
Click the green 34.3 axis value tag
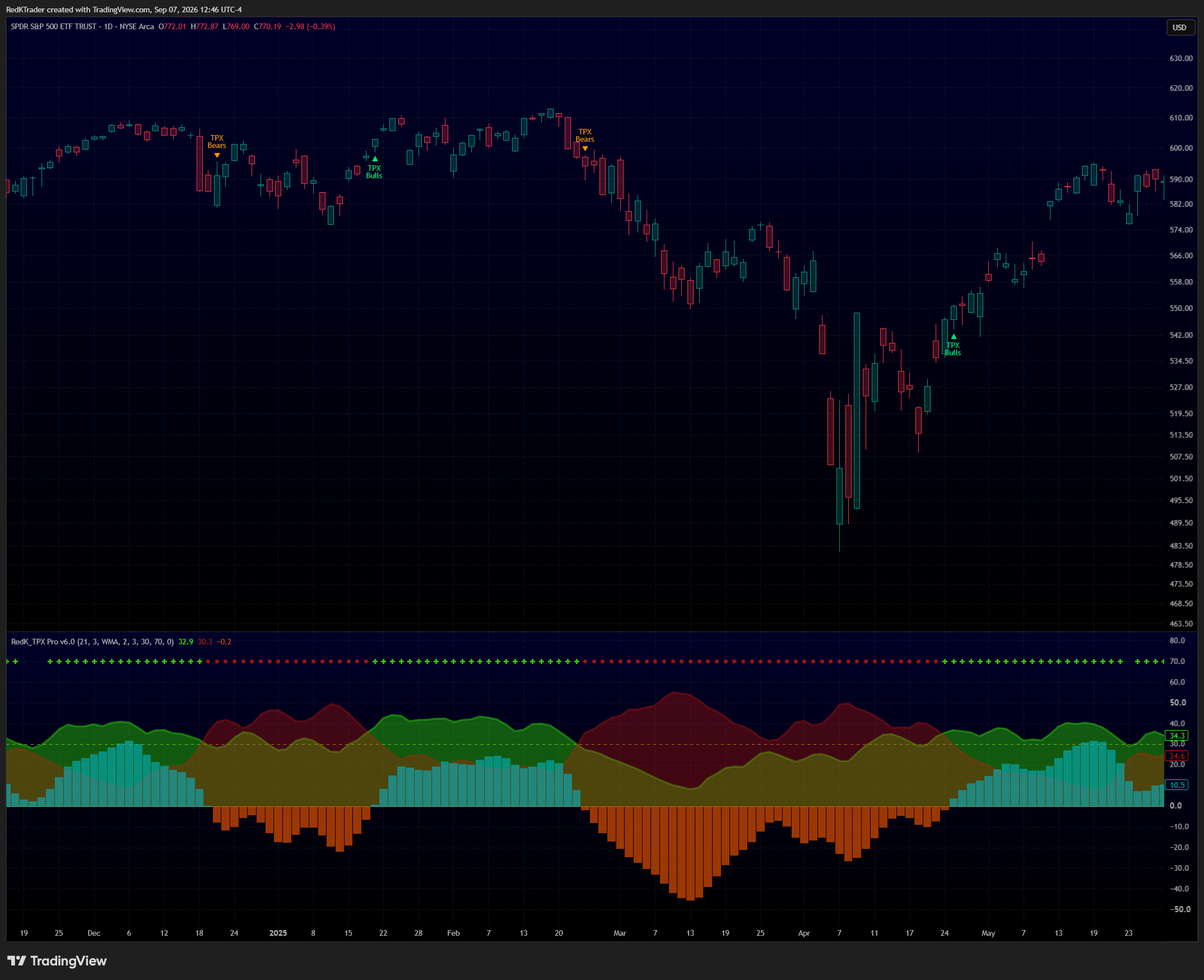1177,735
